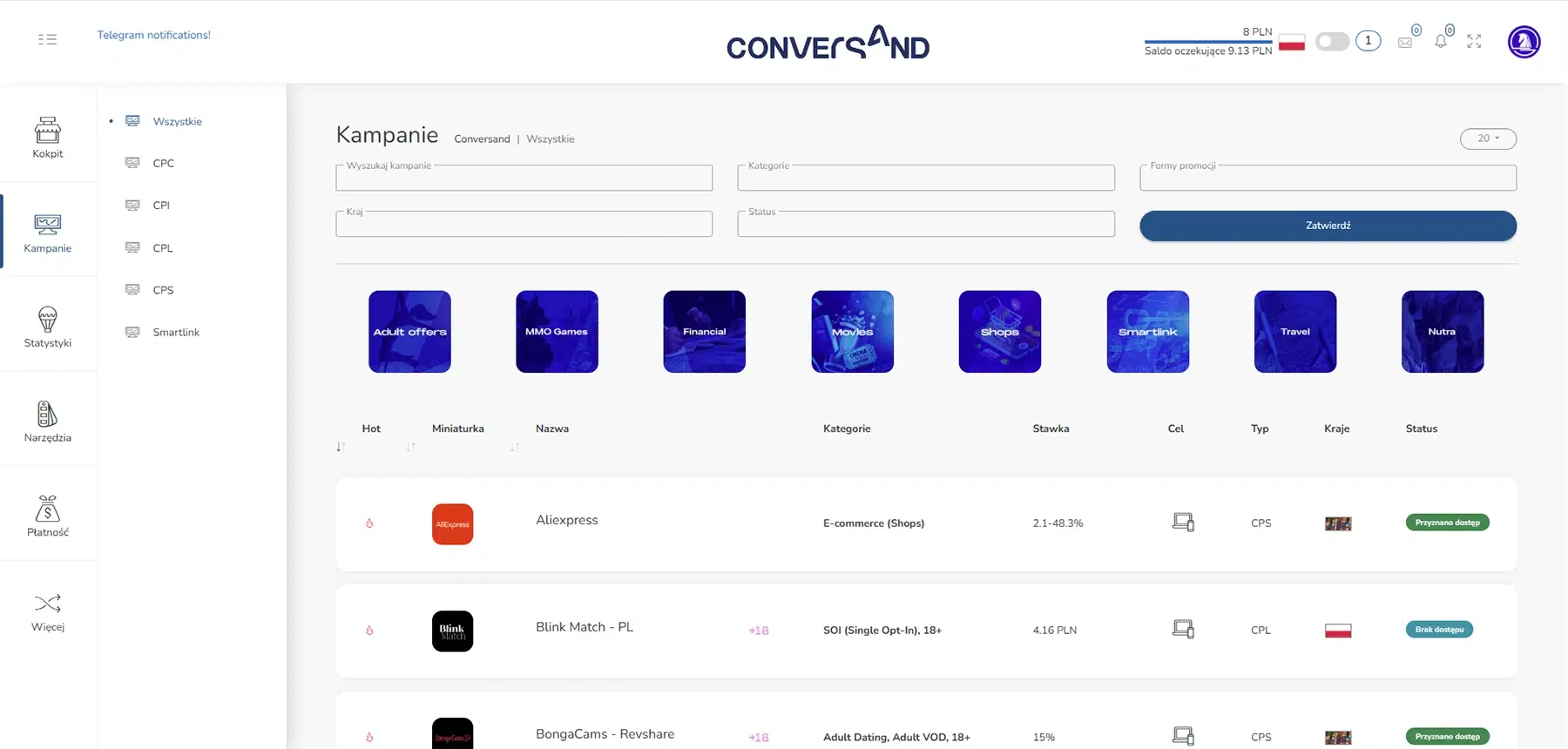Image resolution: width=1568 pixels, height=749 pixels.
Task: Sort using arrows beside Miniaturka column
Action: (x=410, y=447)
